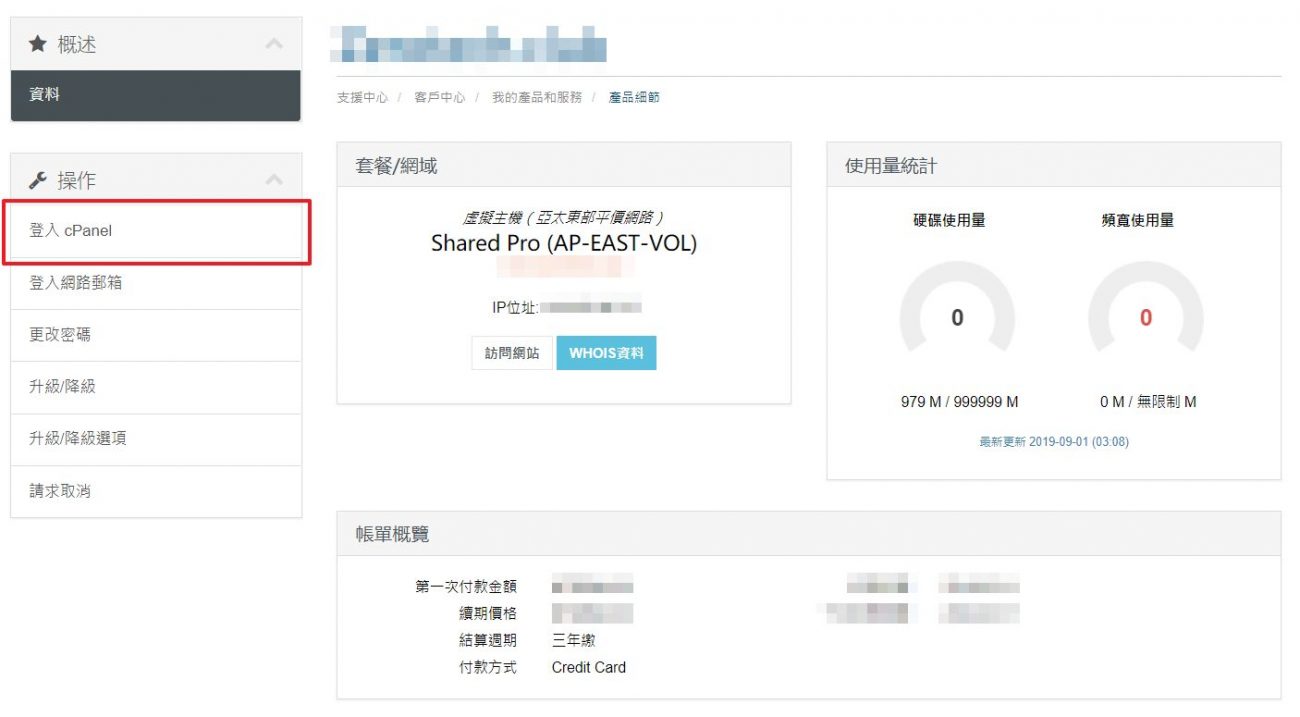Click 請求取消 in sidebar
Image resolution: width=1300 pixels, height=717 pixels.
(x=156, y=492)
